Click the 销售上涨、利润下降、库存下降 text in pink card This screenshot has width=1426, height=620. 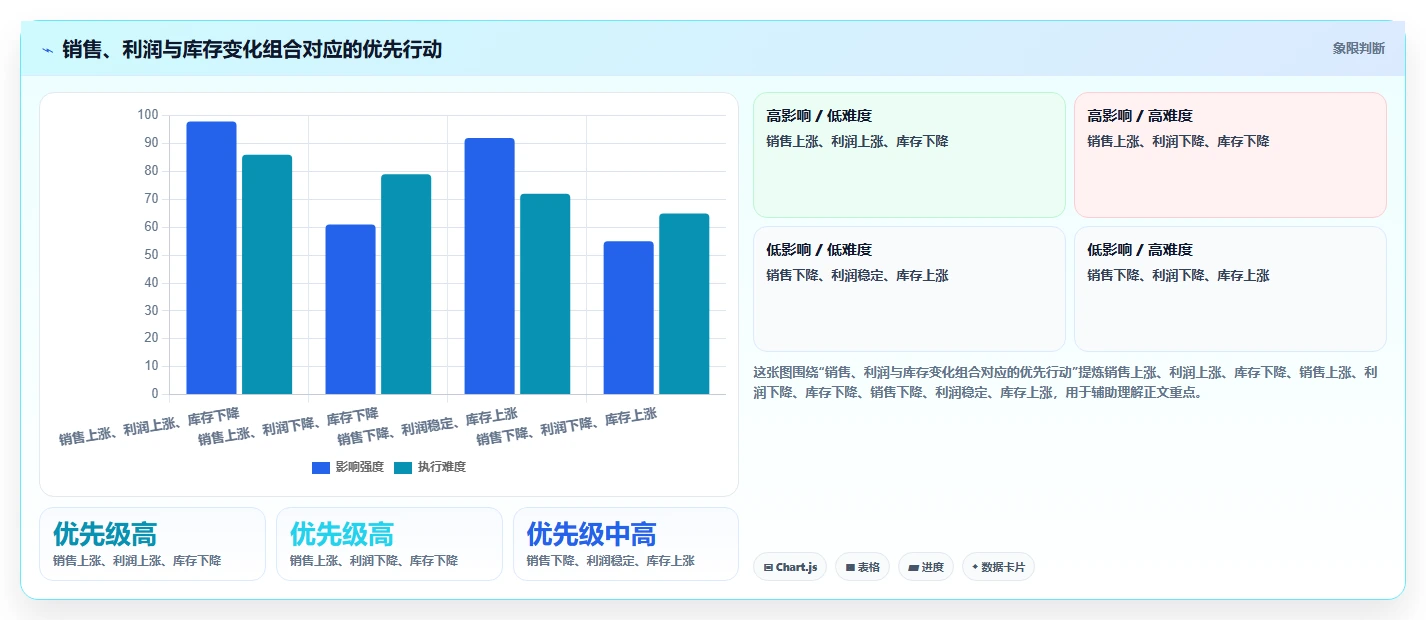(x=1178, y=142)
